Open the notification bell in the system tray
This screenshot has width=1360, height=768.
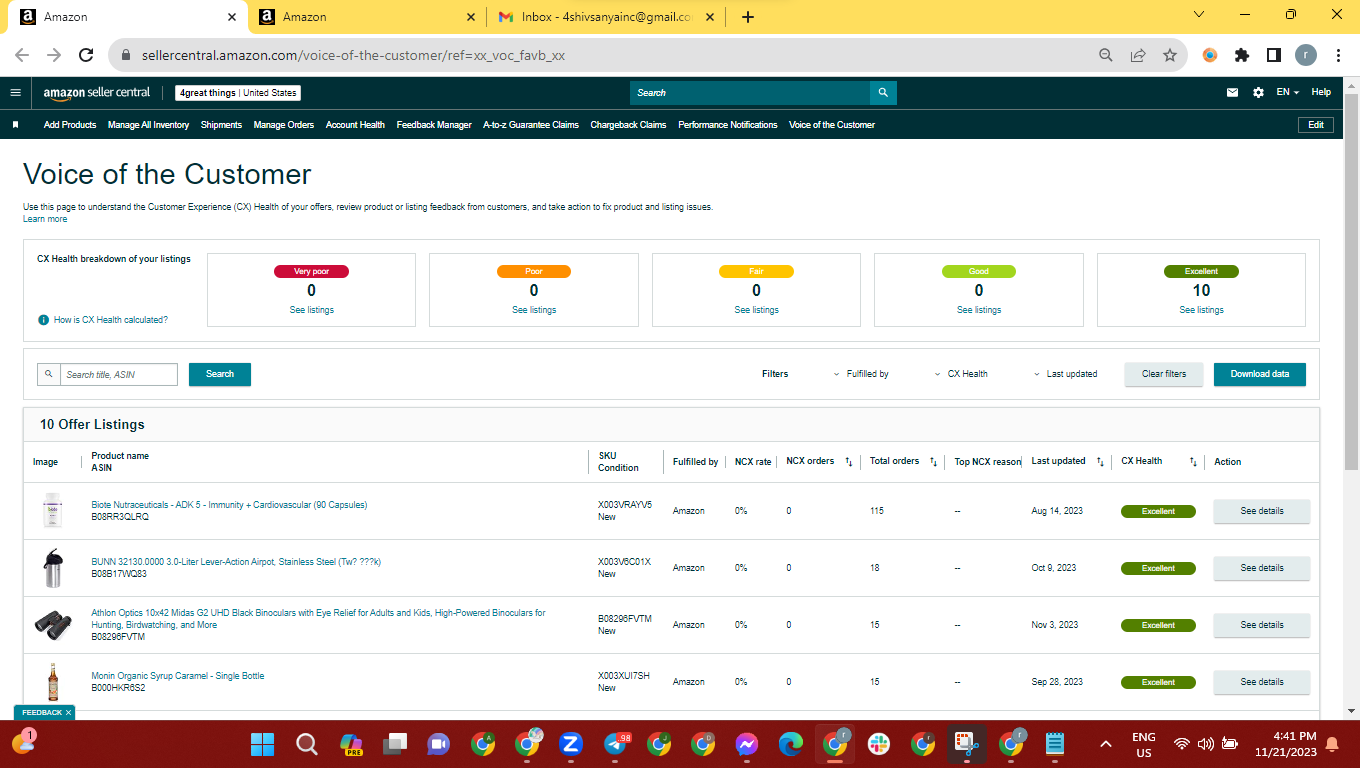pyautogui.click(x=1332, y=744)
